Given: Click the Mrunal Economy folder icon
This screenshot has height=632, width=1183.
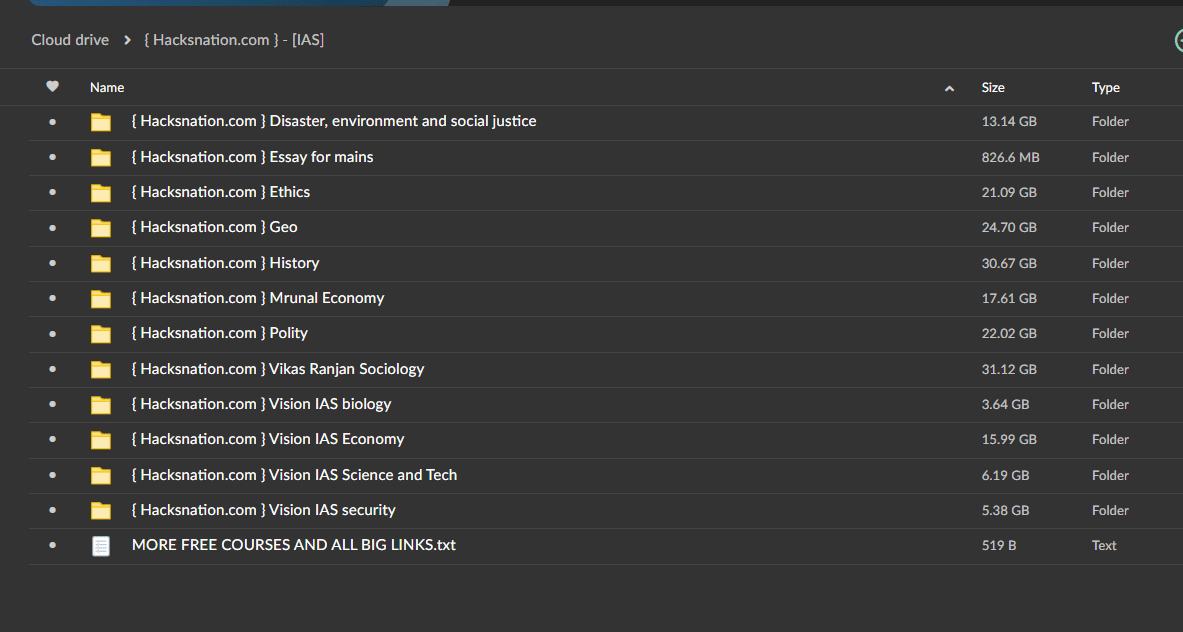Looking at the screenshot, I should click(x=100, y=299).
